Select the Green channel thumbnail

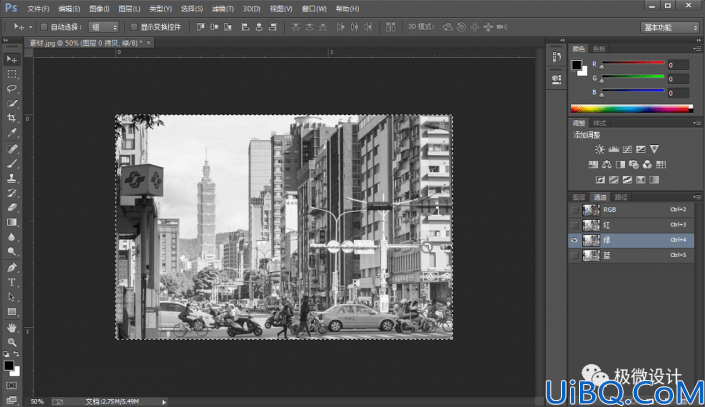(x=591, y=240)
